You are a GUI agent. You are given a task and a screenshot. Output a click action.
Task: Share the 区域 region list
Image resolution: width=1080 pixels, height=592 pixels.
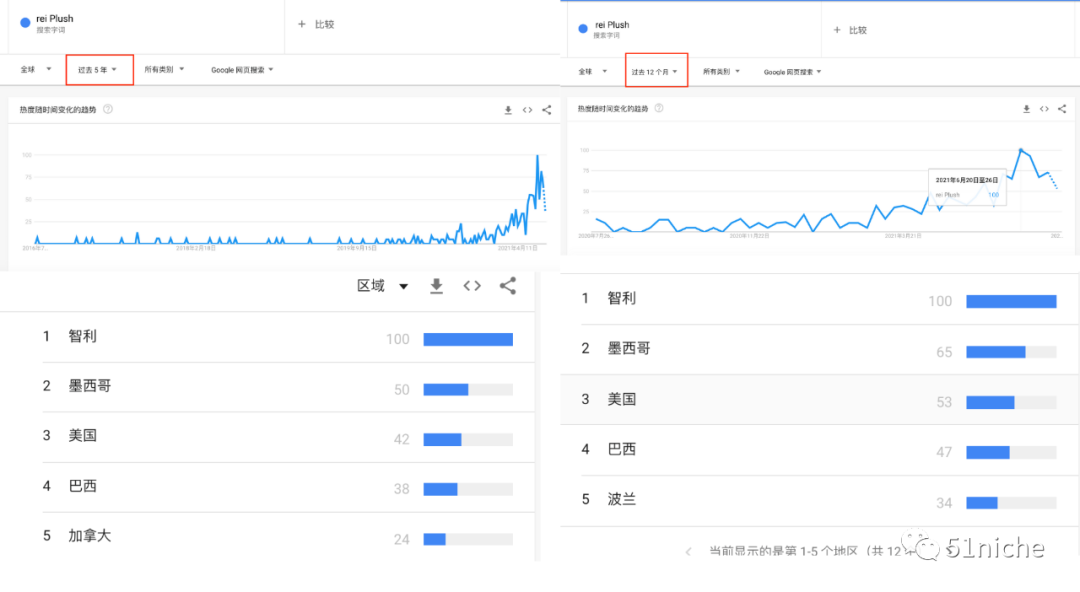508,285
